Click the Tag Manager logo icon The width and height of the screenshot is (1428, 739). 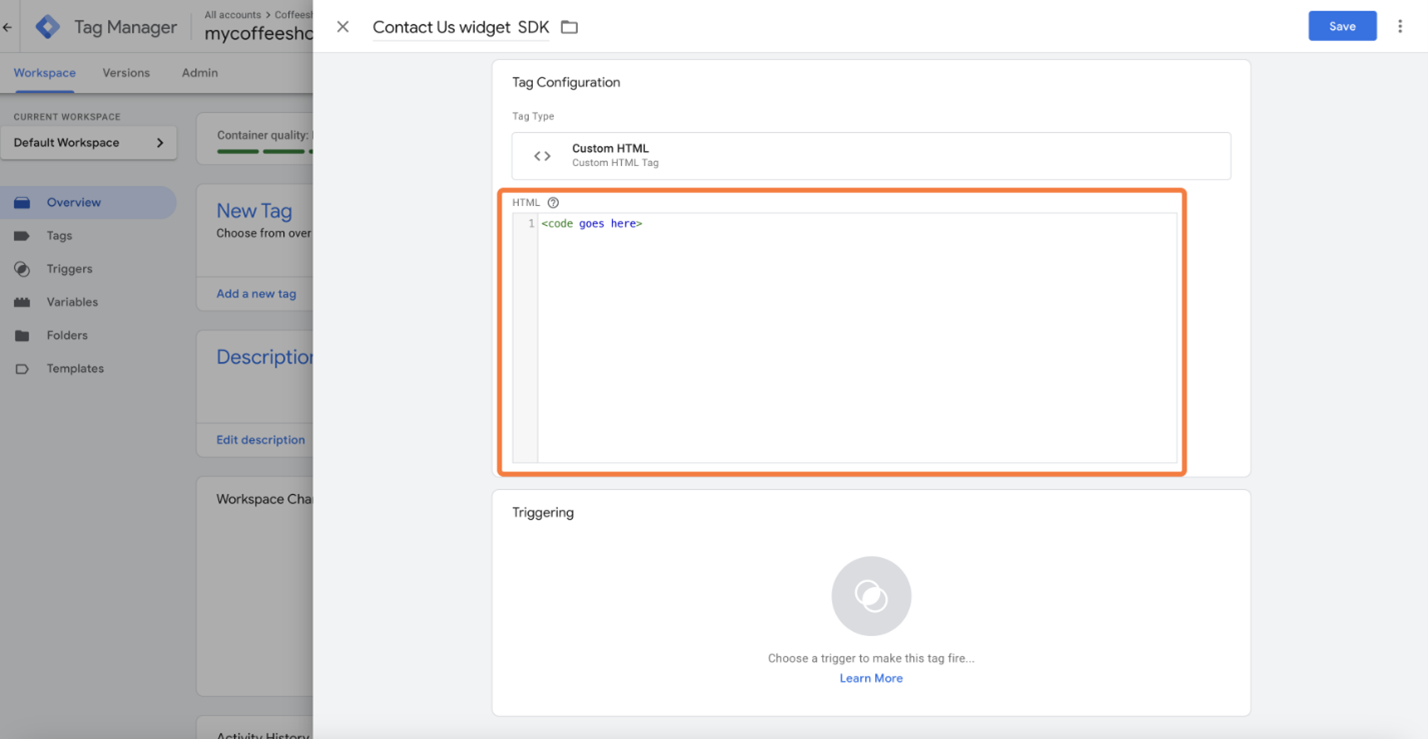click(47, 27)
